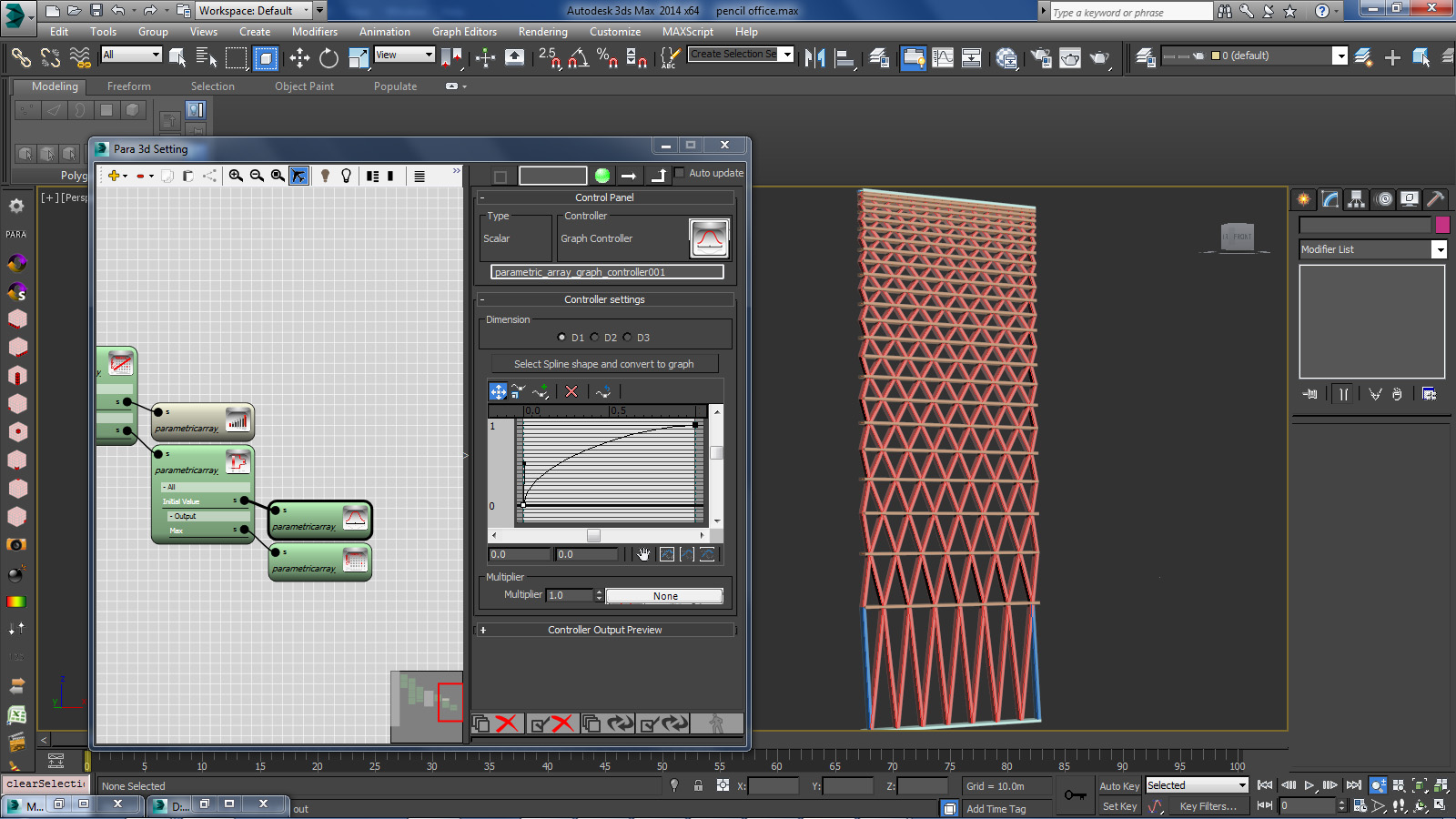The height and width of the screenshot is (819, 1456).
Task: Click the red X delete point icon
Action: click(571, 391)
